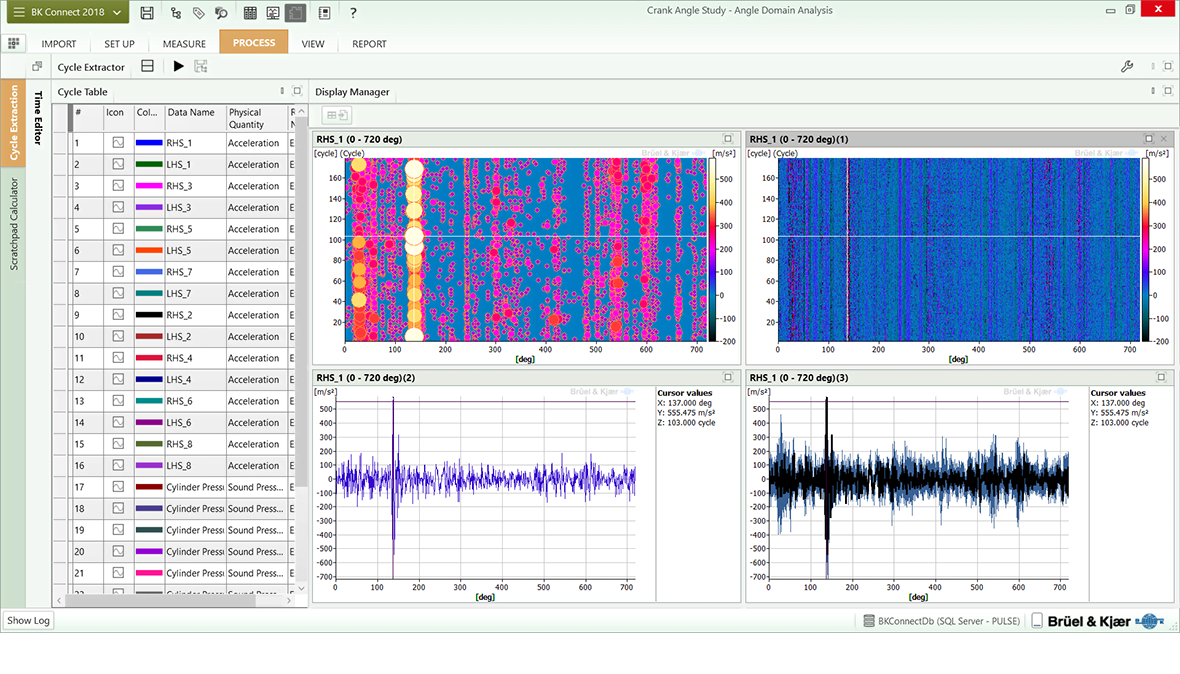Expand the Scratchpad Calculator side panel

(14, 225)
